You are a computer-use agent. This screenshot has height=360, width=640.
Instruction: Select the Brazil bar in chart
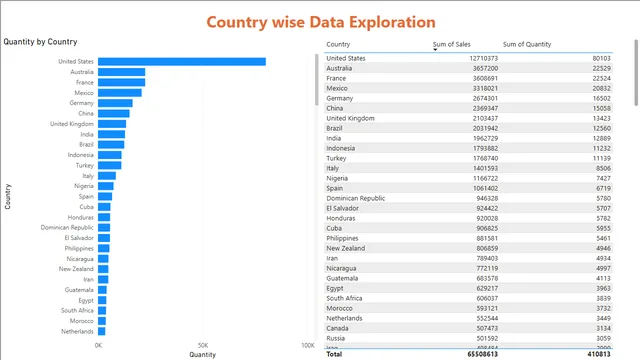(111, 144)
